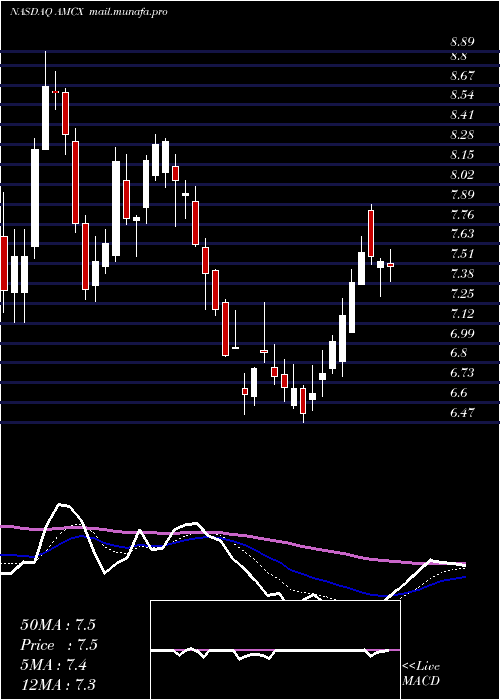500x700 pixels.
Task: Click the 6.73 price axis label
Action: point(462,373)
